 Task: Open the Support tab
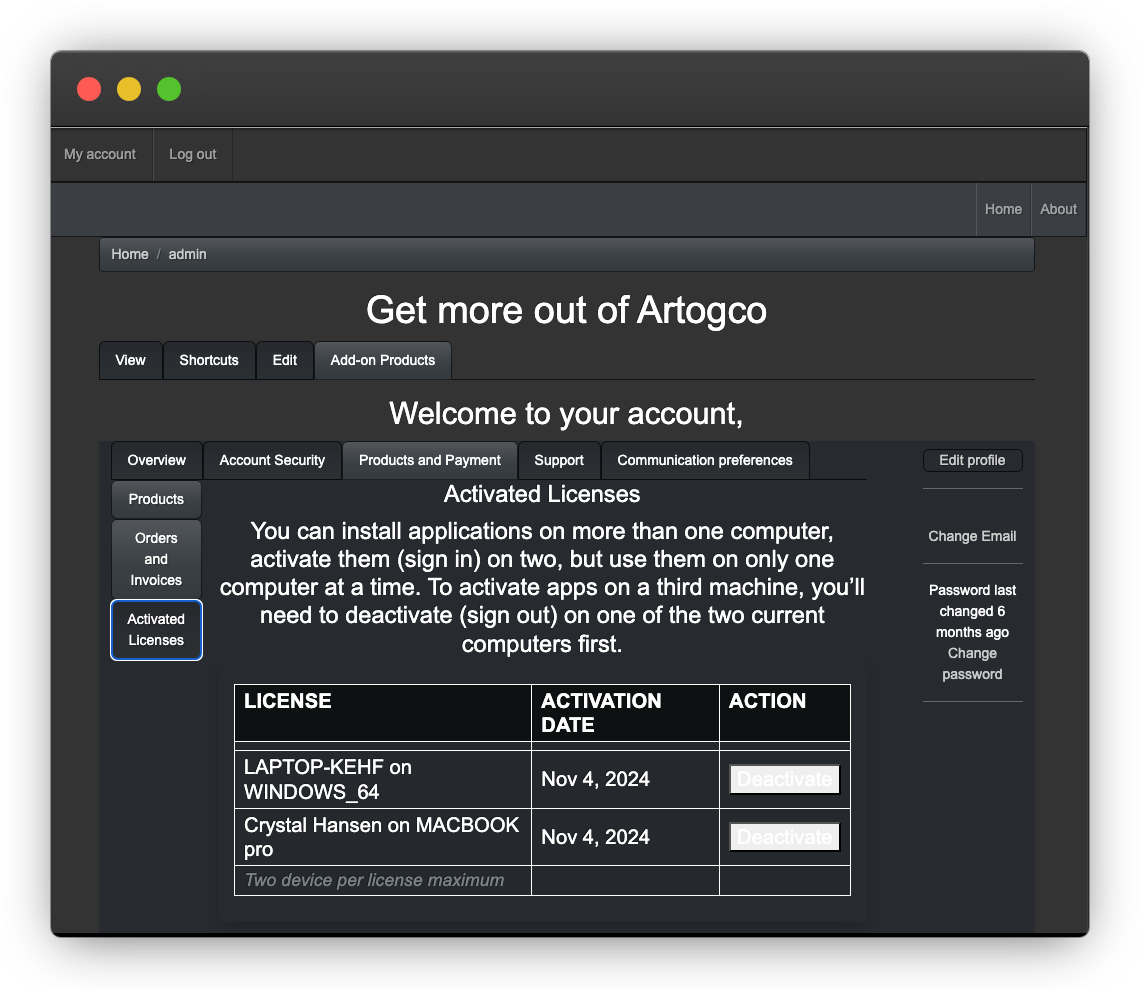tap(559, 460)
